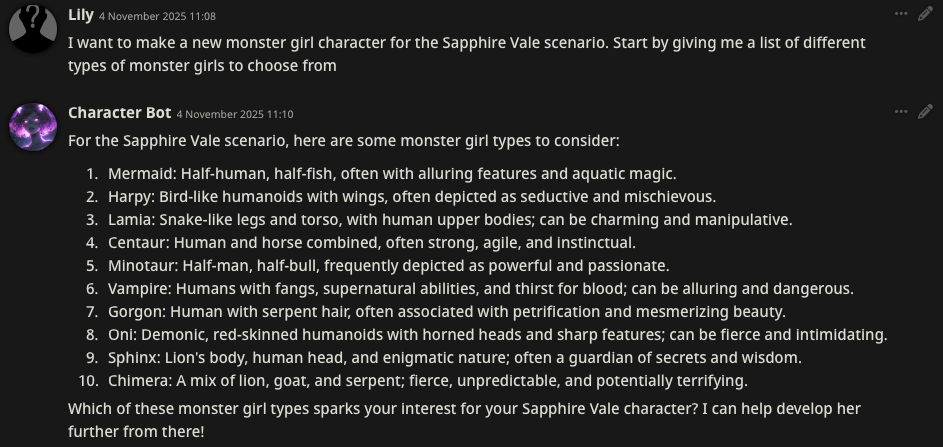The height and width of the screenshot is (447, 943).
Task: Open more options on Lily's message
Action: pyautogui.click(x=901, y=14)
